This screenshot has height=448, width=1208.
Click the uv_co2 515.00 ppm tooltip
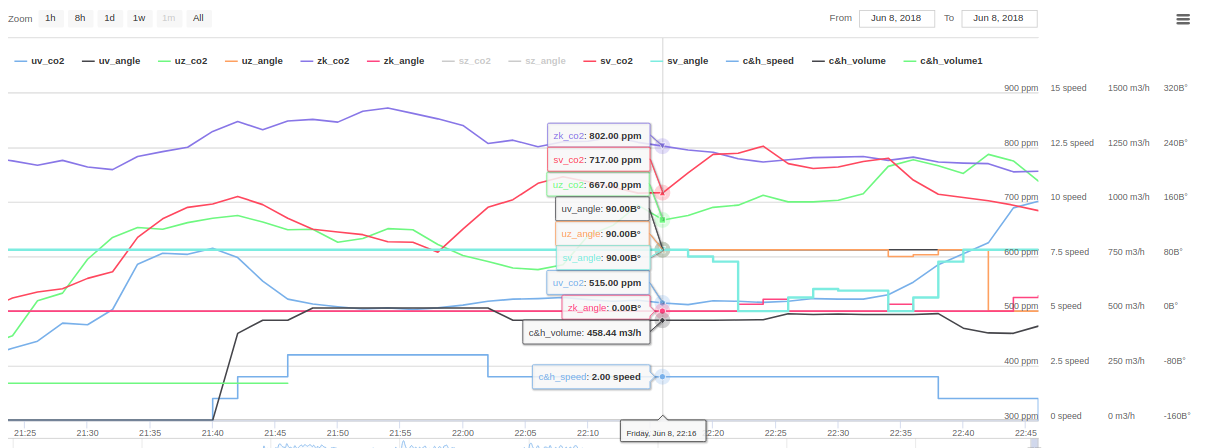click(x=598, y=283)
